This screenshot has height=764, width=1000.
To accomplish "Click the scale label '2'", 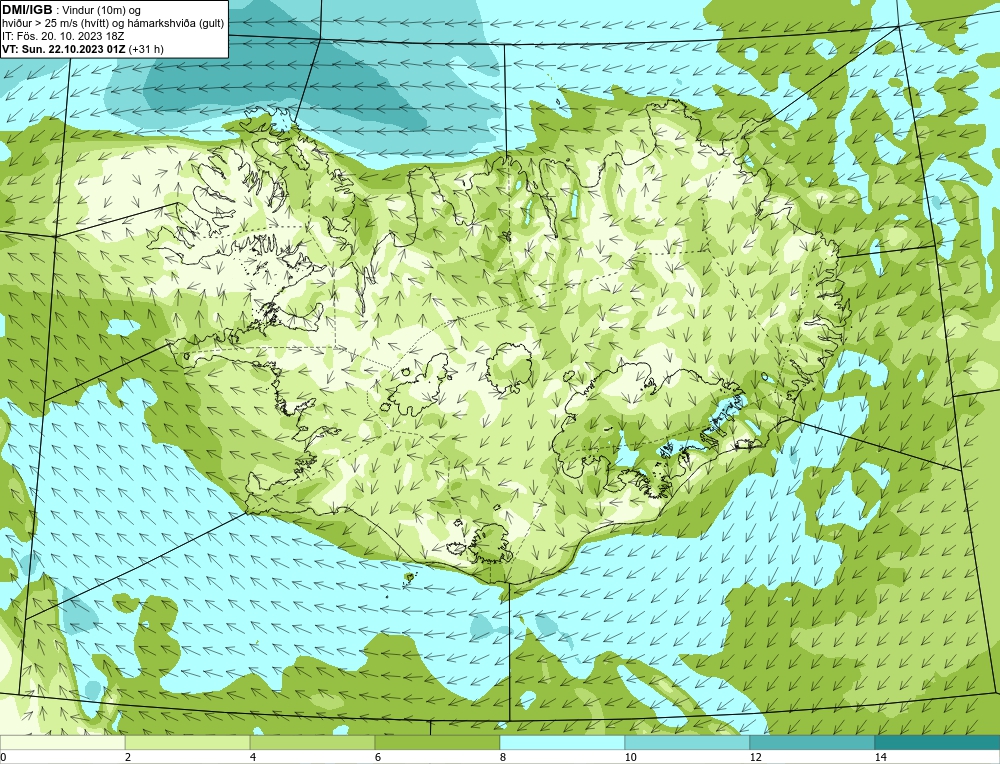I will pos(128,757).
